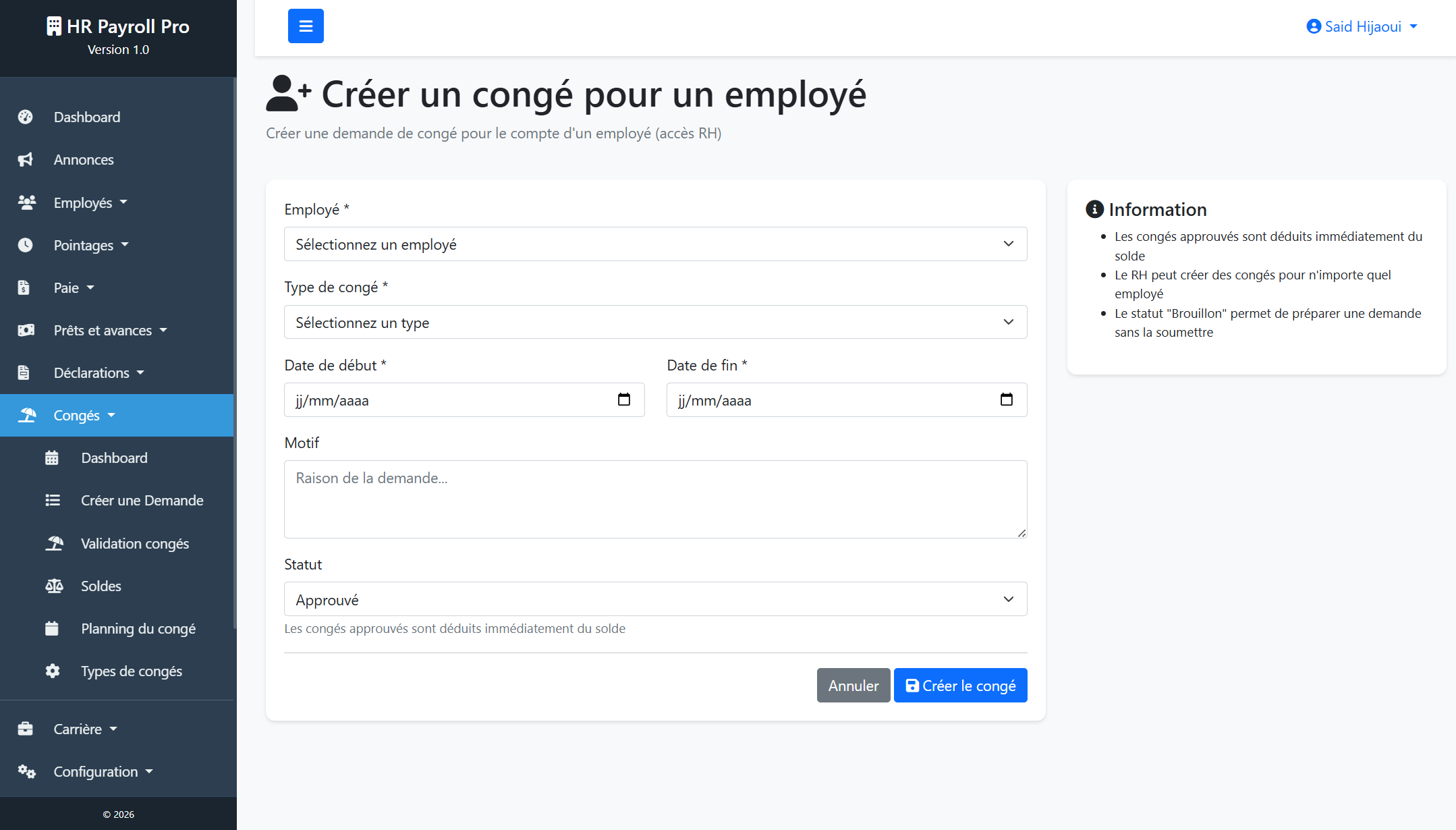Open the Employé selection dropdown
Viewport: 1456px width, 830px height.
coord(656,244)
